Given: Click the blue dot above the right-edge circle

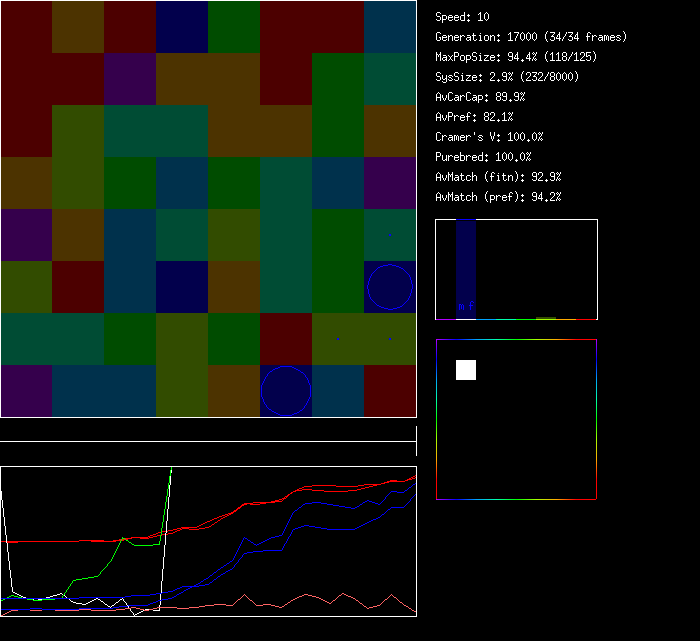Looking at the screenshot, I should coord(390,235).
